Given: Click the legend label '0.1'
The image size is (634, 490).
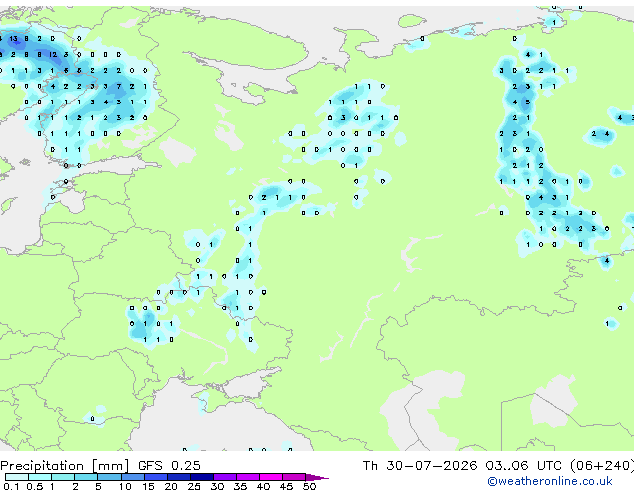Looking at the screenshot, I should coord(11,486).
